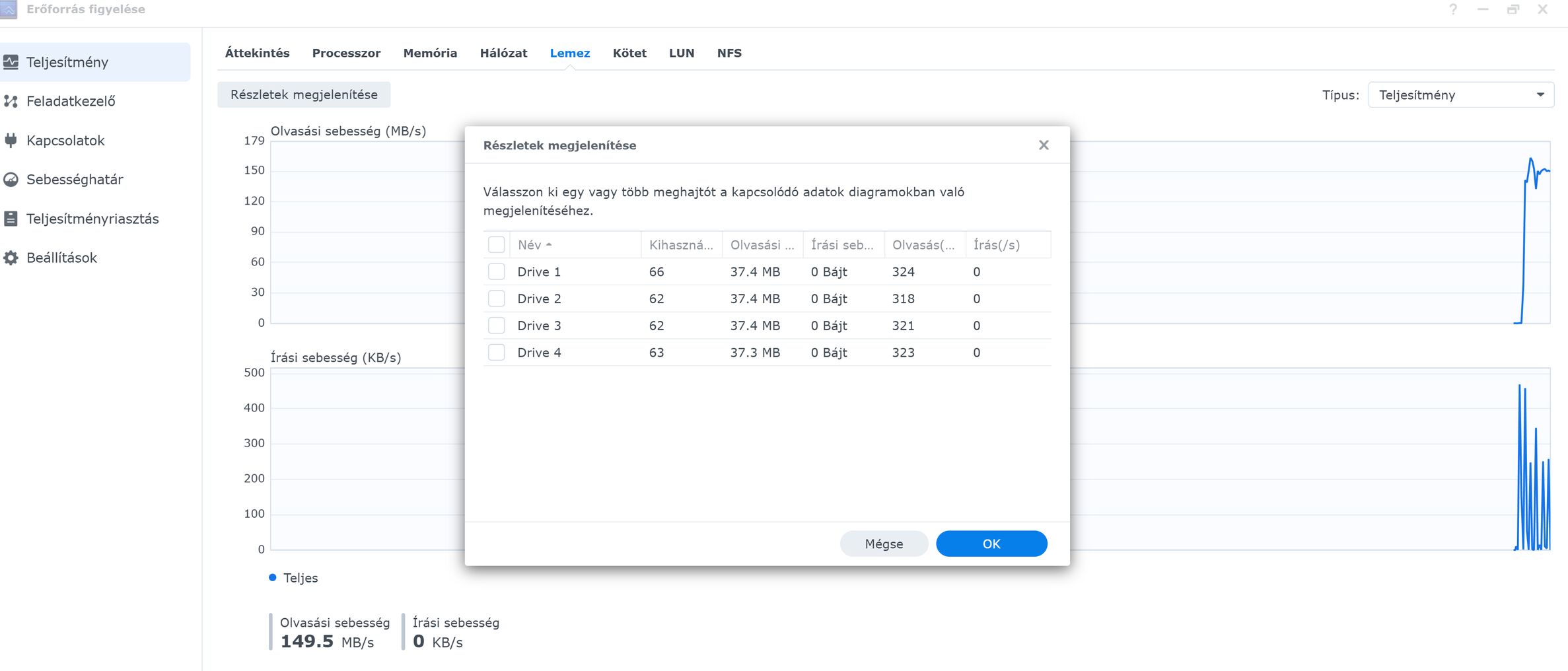The image size is (1568, 671).
Task: Click the 324 reads value for Drive 1
Action: click(903, 271)
